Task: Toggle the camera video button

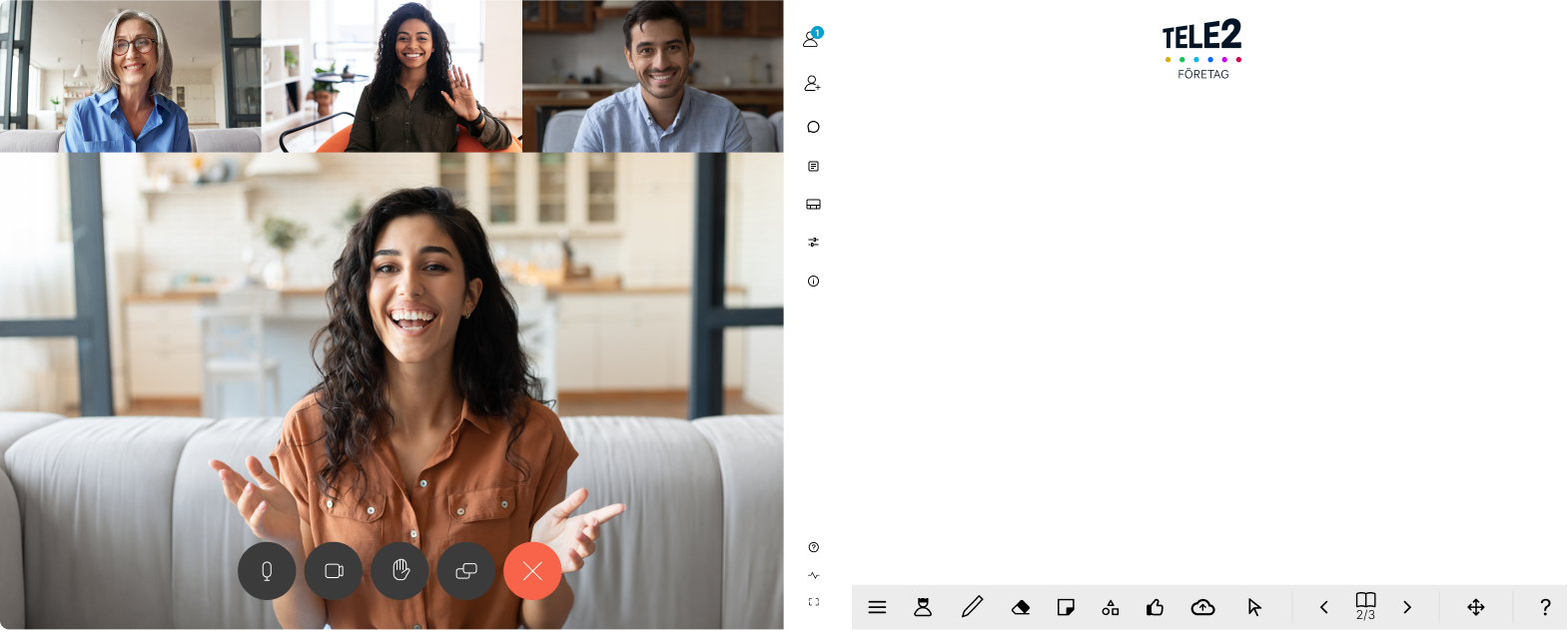Action: (334, 571)
